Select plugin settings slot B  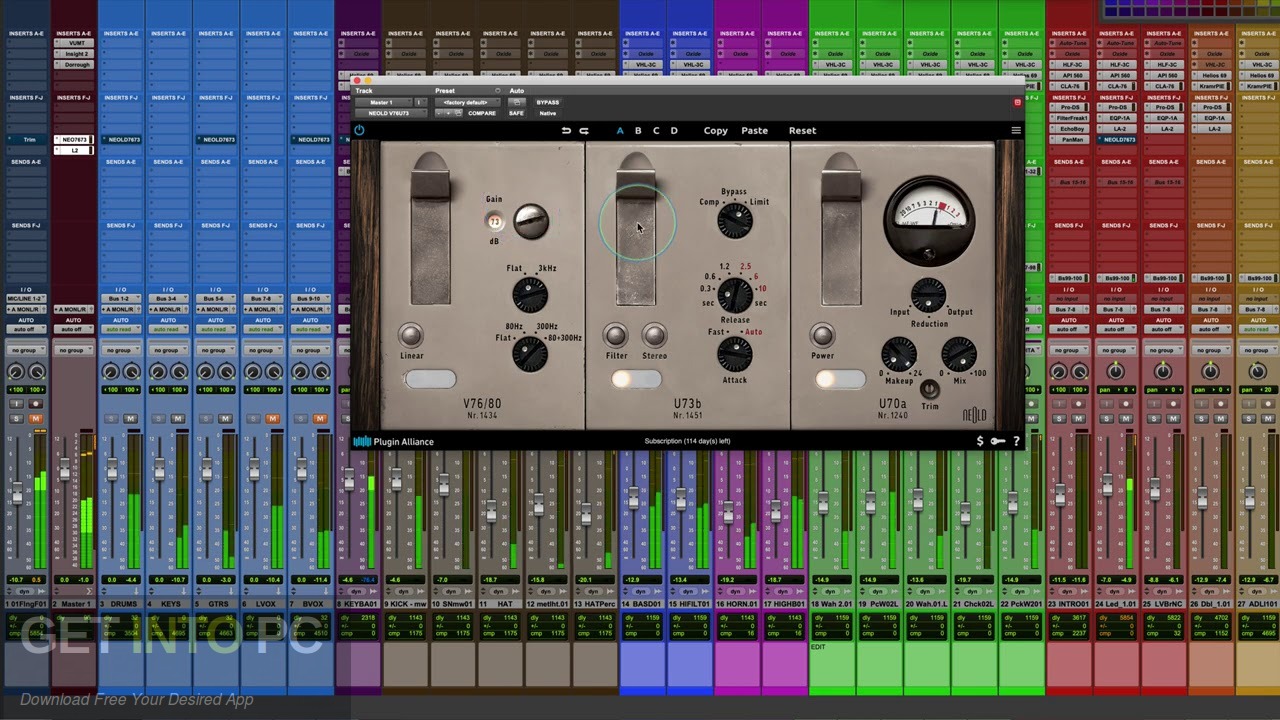tap(638, 130)
